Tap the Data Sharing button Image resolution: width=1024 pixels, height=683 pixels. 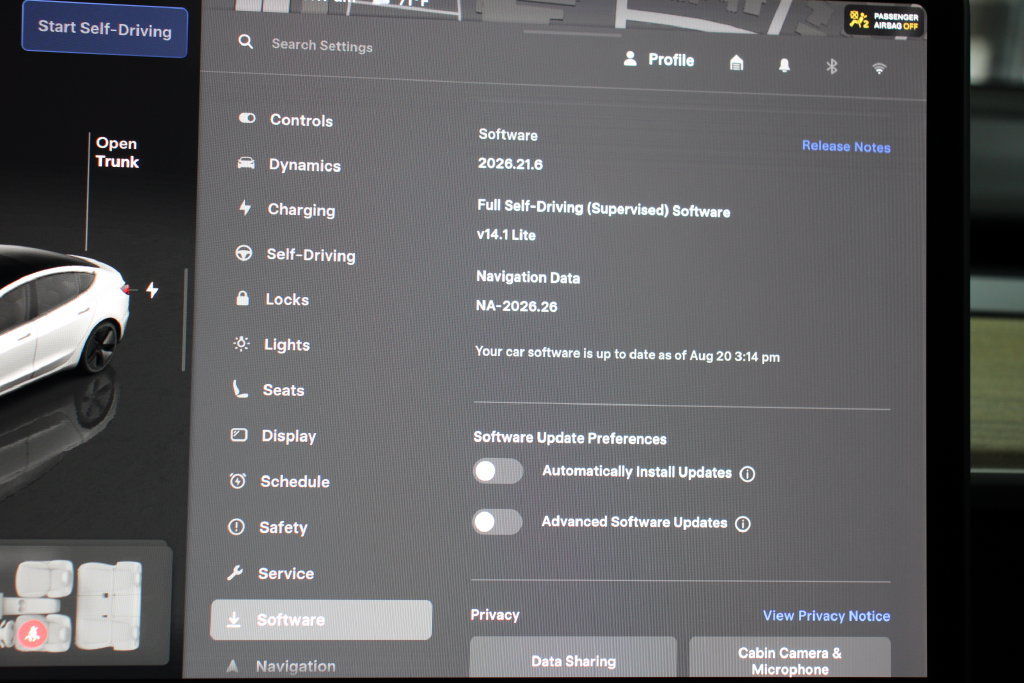coord(573,658)
